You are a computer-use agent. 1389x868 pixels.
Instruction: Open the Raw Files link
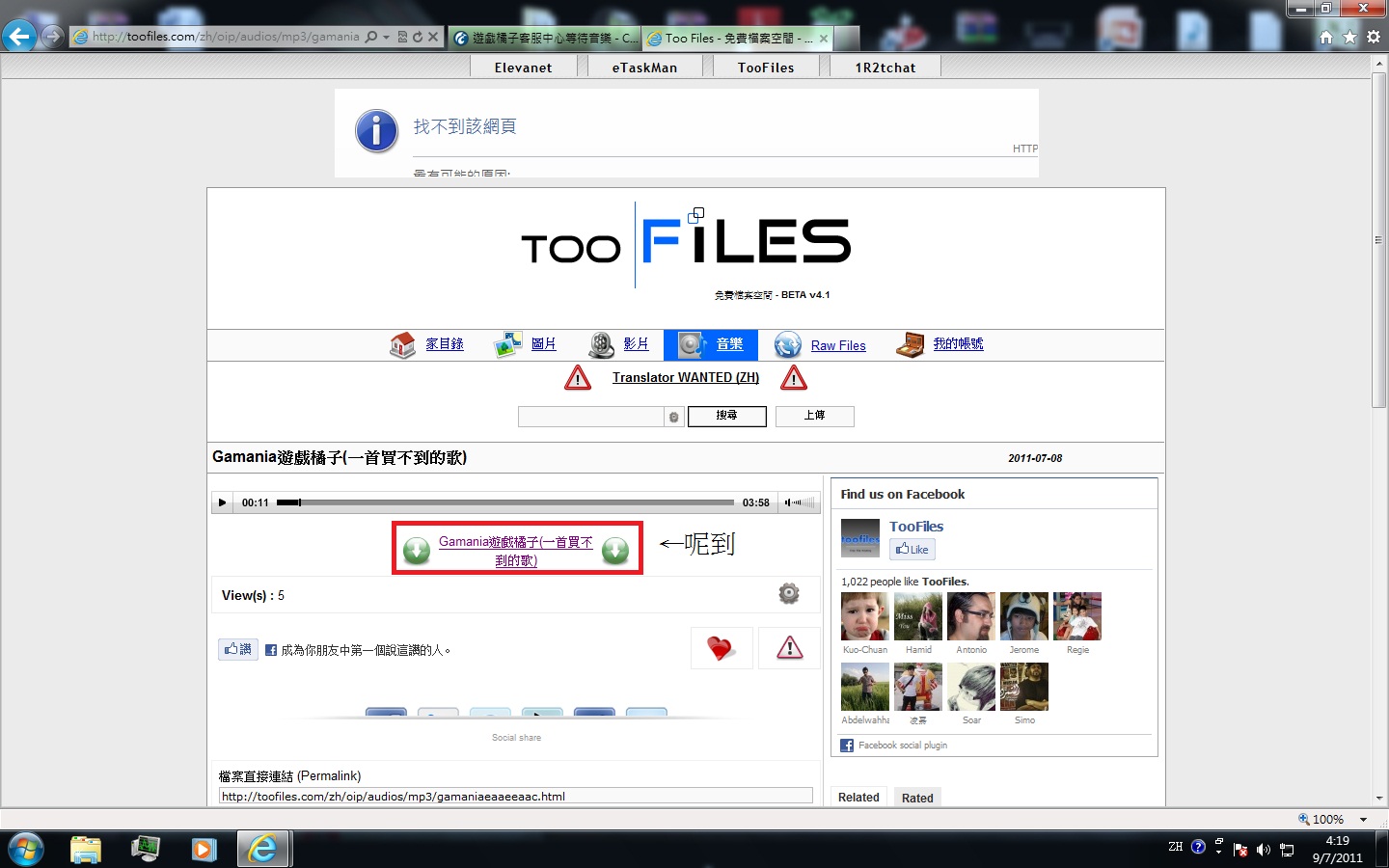[x=838, y=346]
